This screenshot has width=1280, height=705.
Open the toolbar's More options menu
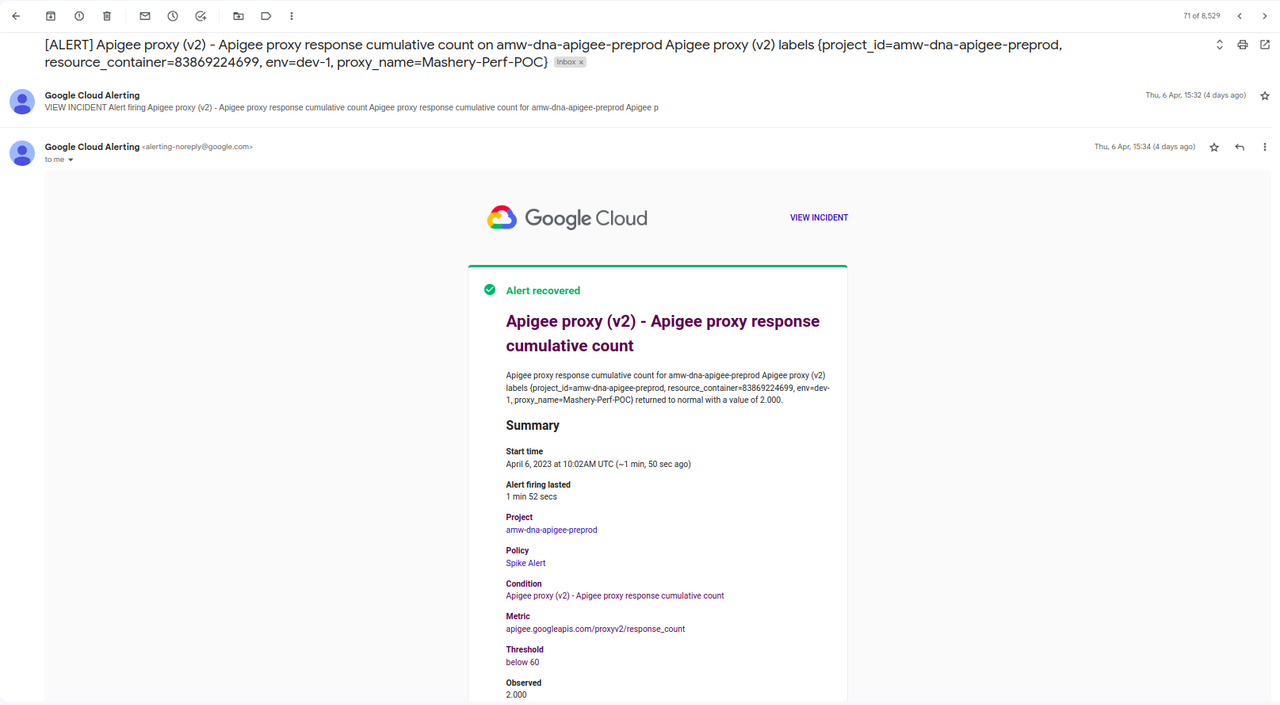(292, 16)
